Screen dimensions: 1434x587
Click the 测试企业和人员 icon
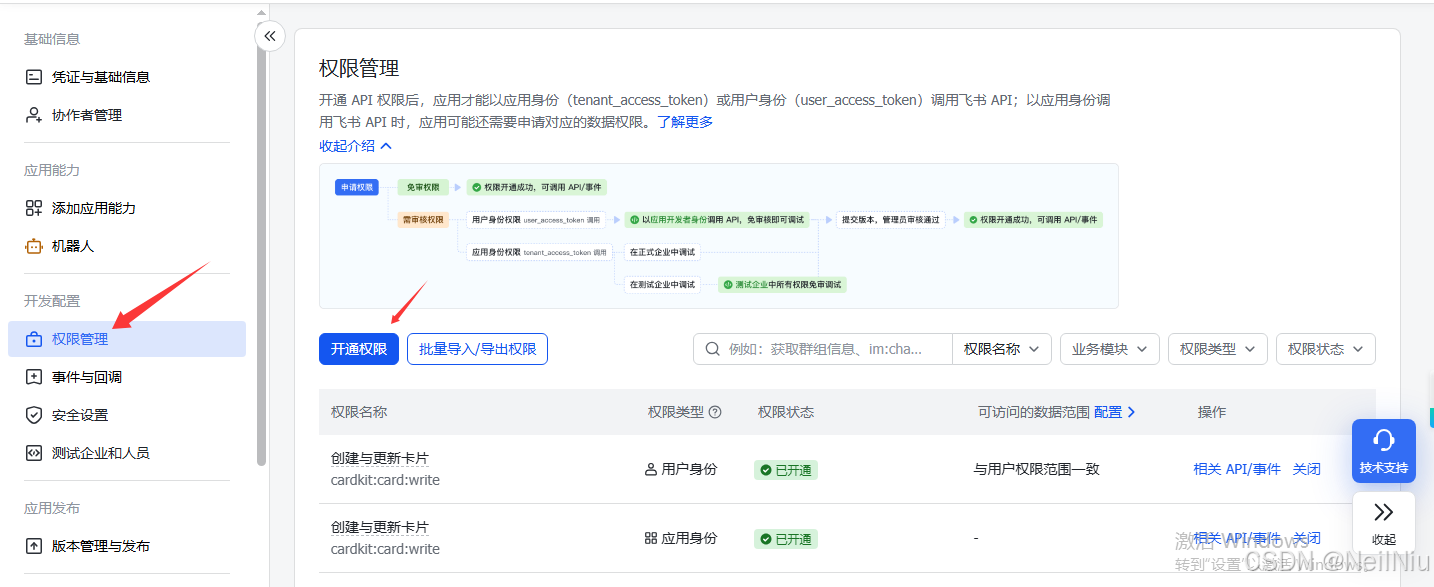[34, 453]
